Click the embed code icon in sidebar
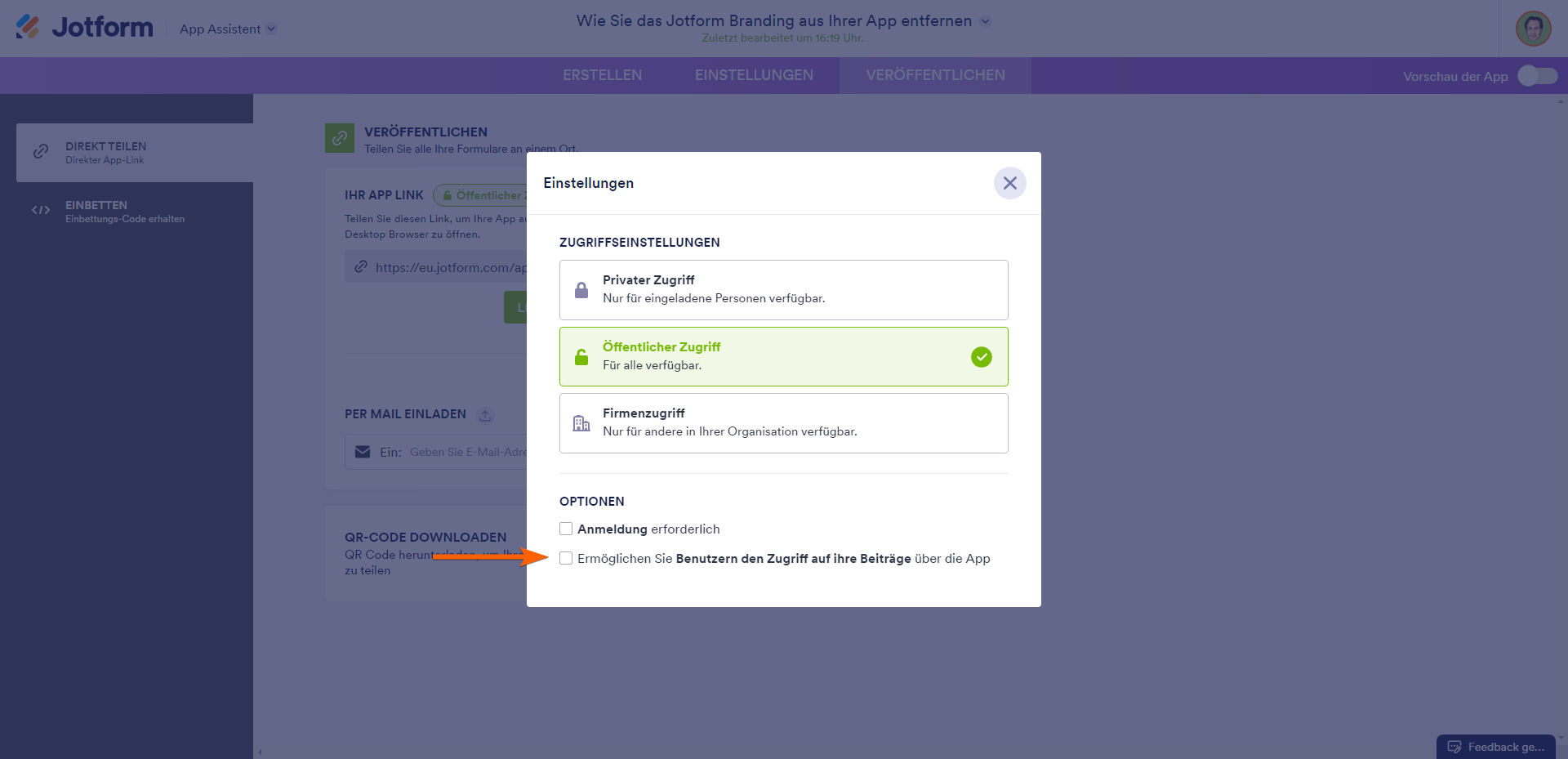1568x759 pixels. [x=41, y=210]
